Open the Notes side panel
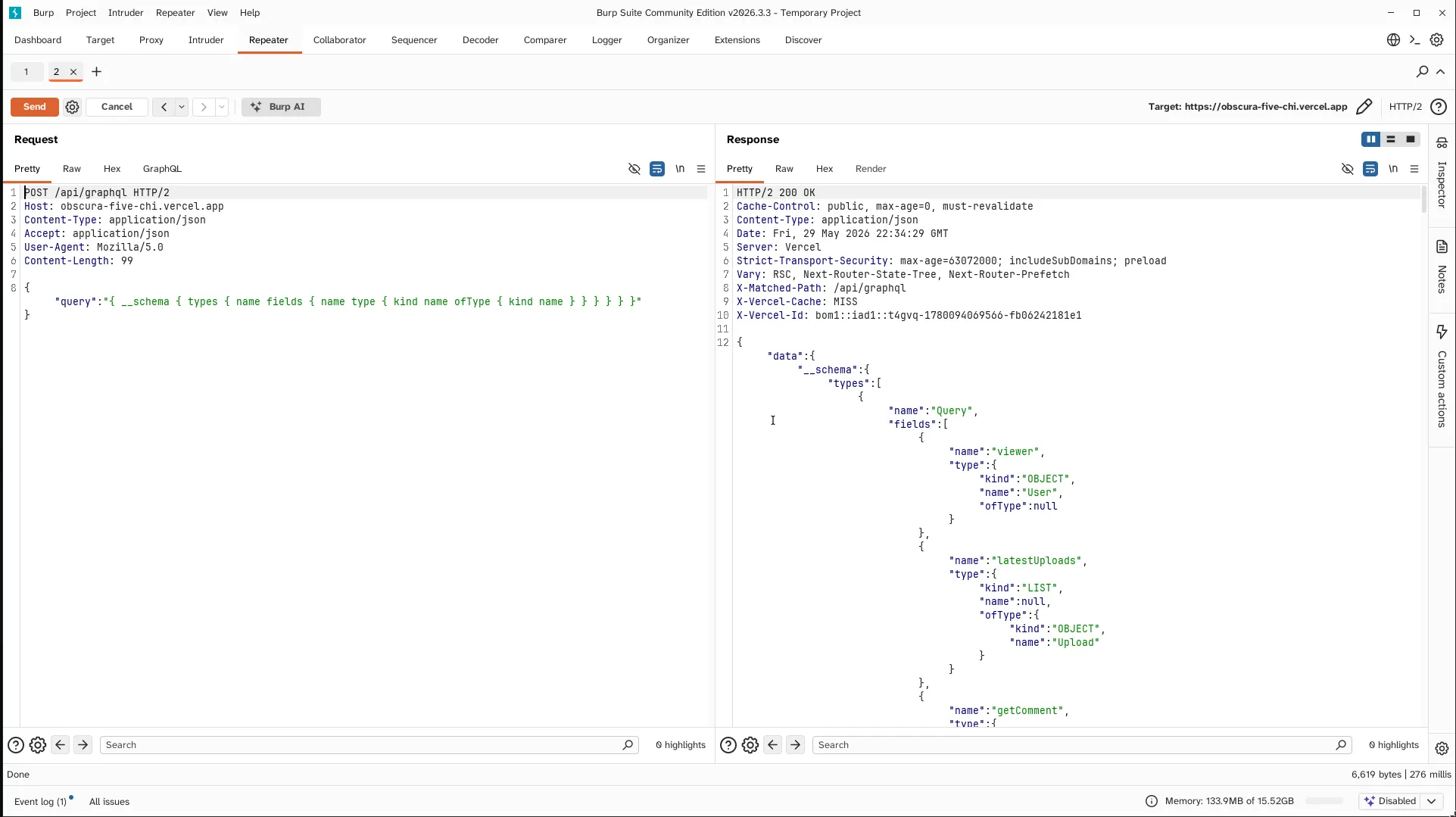 pos(1442,267)
